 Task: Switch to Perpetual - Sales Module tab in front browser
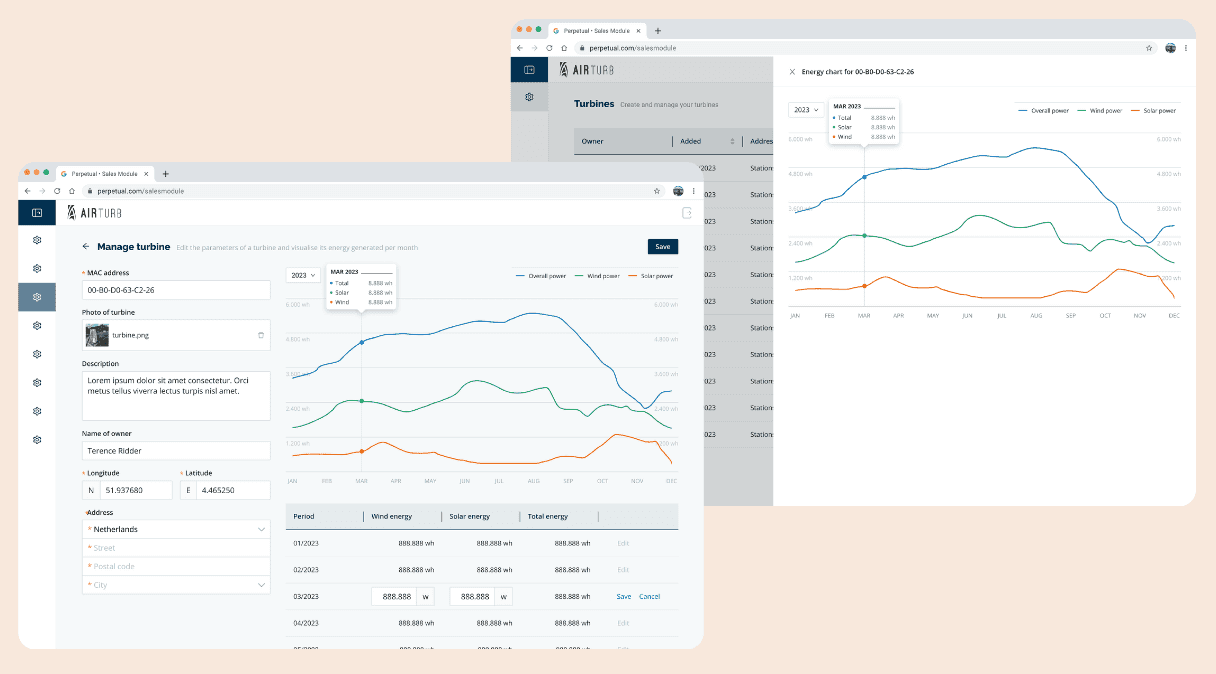point(105,173)
